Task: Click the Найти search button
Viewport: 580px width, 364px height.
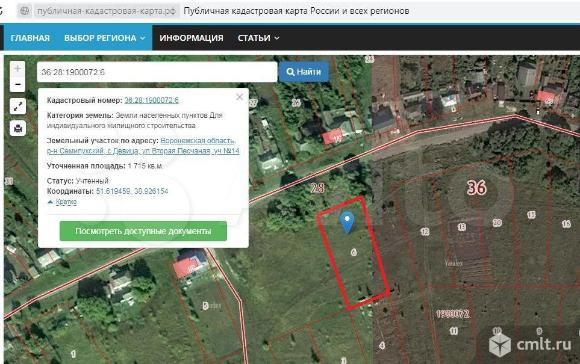Action: [304, 72]
